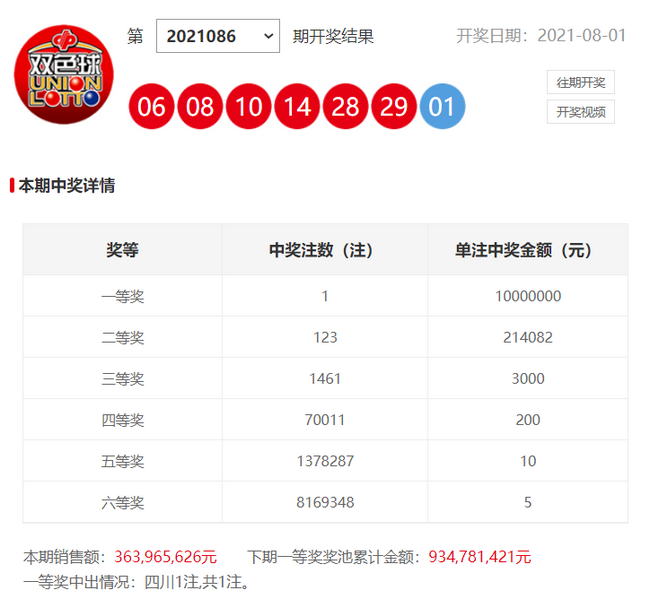Click the Union Lotto logo
Image resolution: width=650 pixels, height=599 pixels.
(x=63, y=72)
